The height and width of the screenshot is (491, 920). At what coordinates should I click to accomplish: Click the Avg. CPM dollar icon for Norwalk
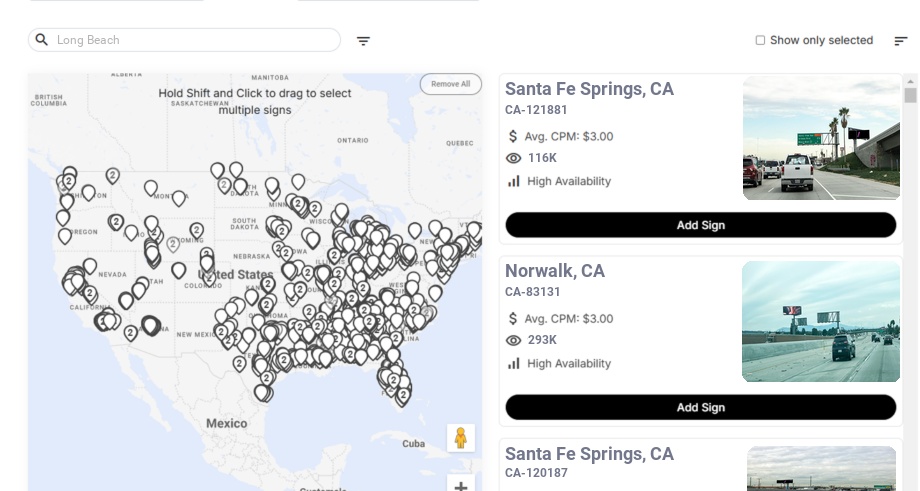tap(514, 319)
